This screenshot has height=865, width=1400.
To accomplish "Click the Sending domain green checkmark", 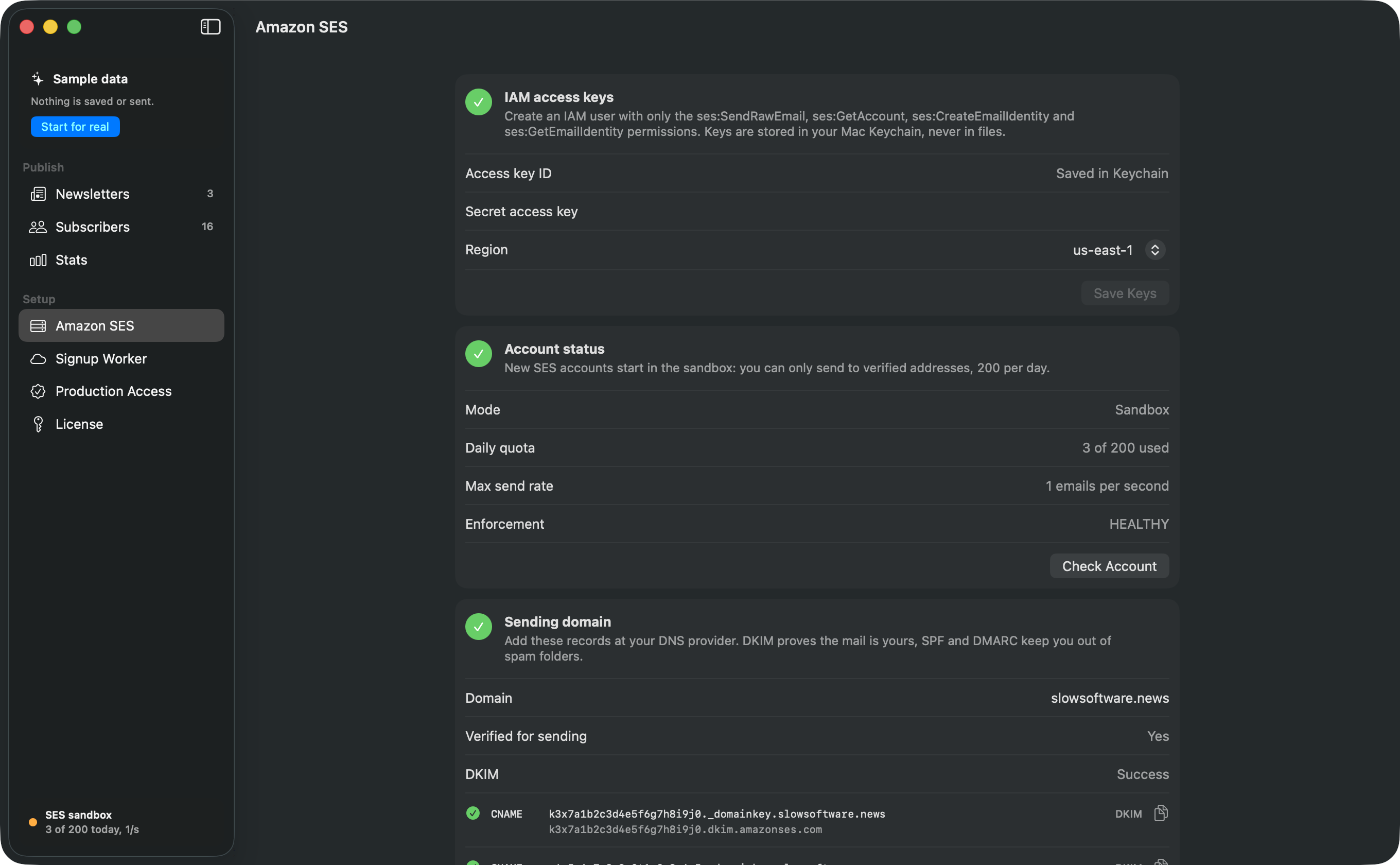I will point(479,627).
